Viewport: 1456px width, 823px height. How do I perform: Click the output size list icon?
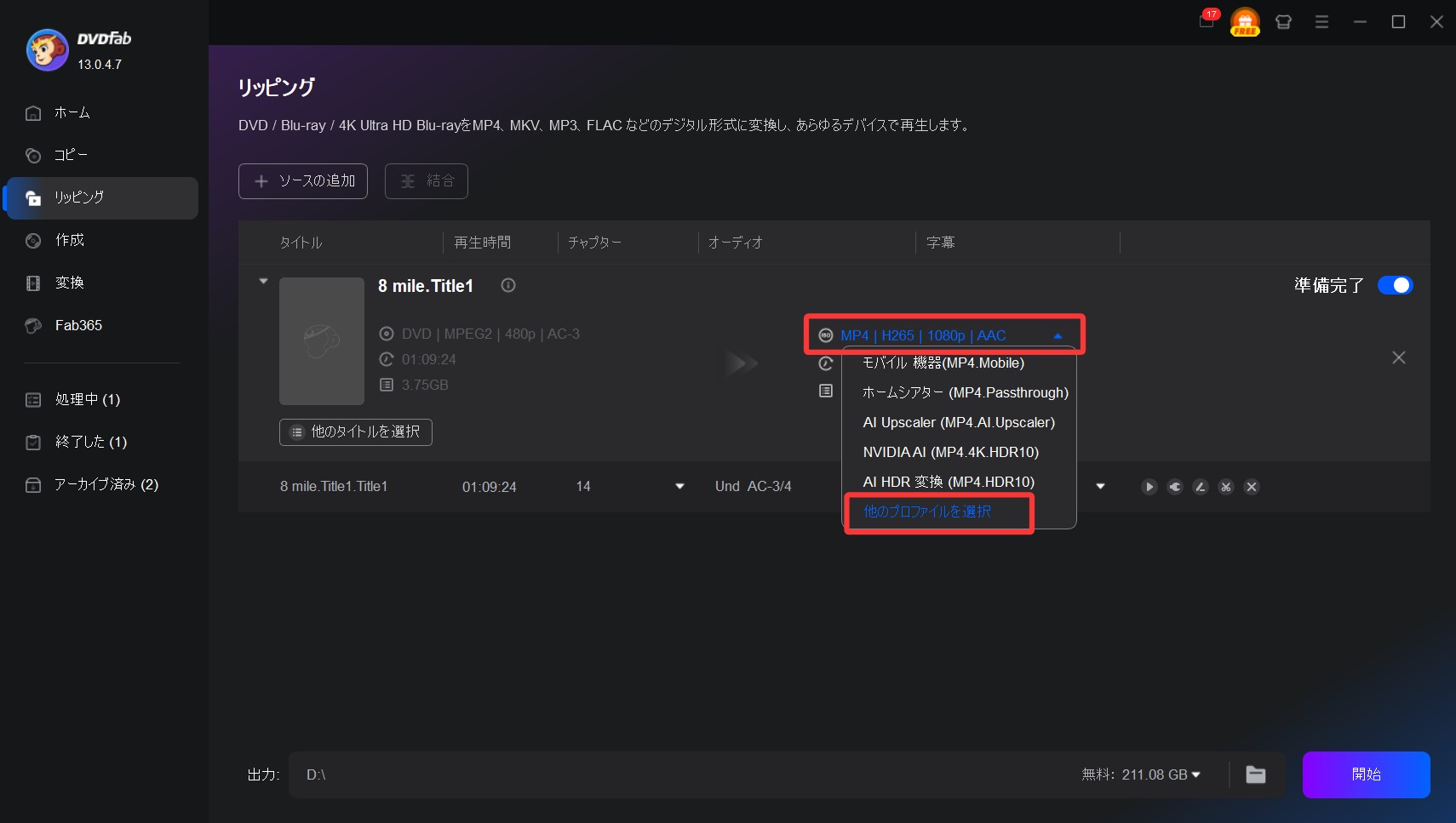click(825, 391)
